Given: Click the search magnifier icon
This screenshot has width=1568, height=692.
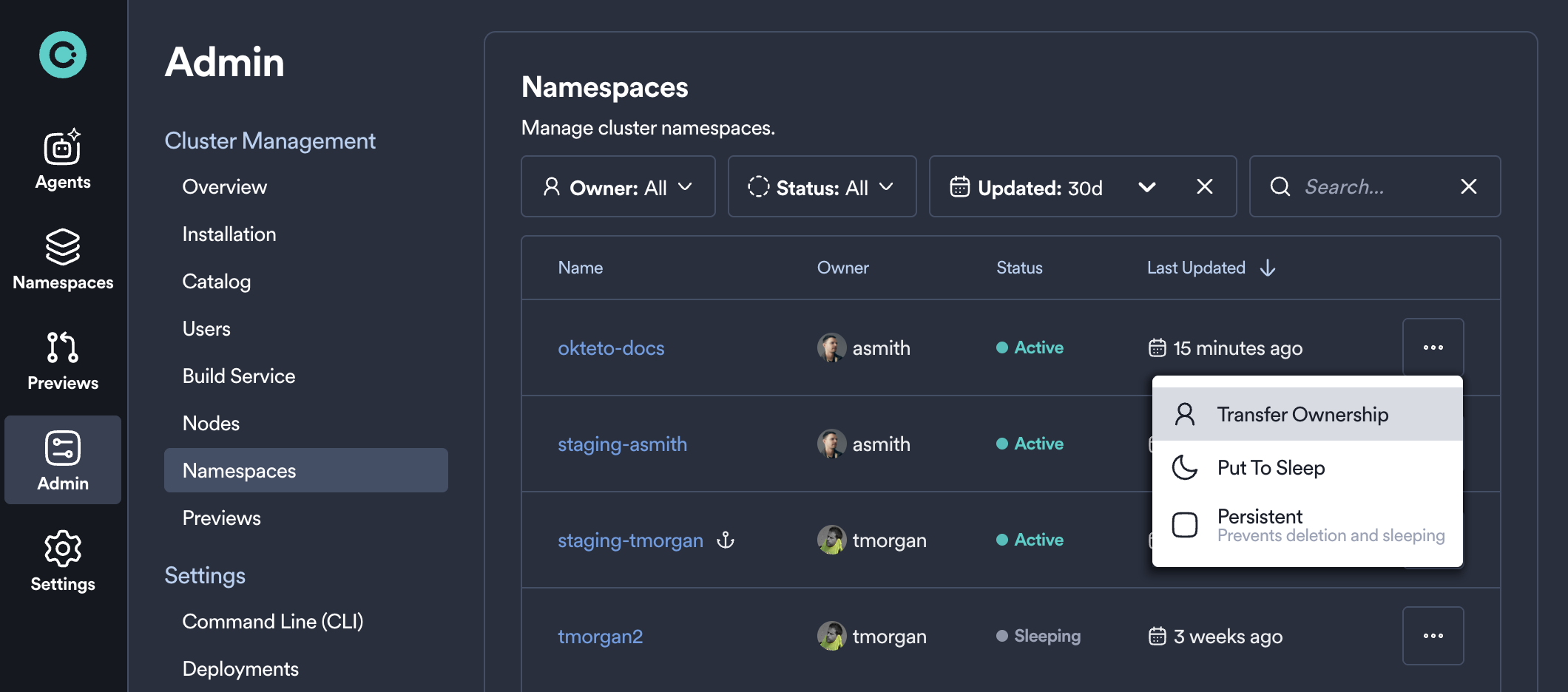Looking at the screenshot, I should coord(1280,187).
